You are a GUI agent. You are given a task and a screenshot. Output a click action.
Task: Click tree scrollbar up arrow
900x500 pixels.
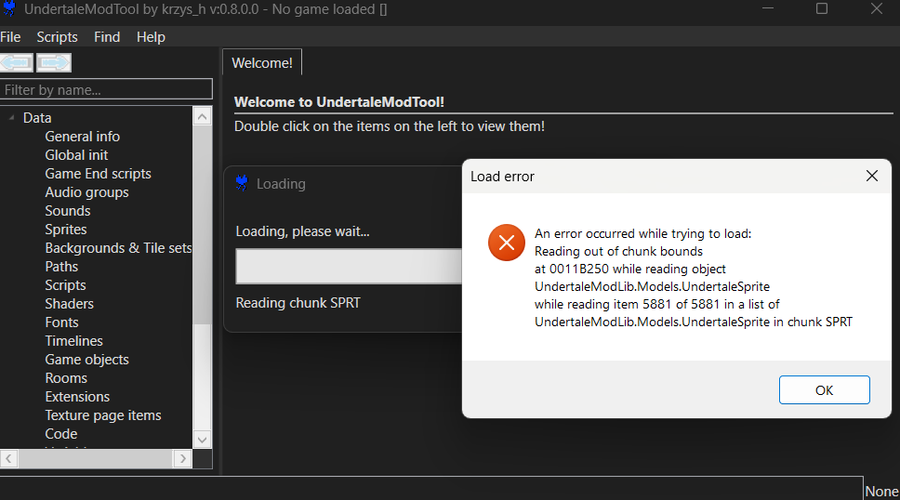pyautogui.click(x=202, y=117)
